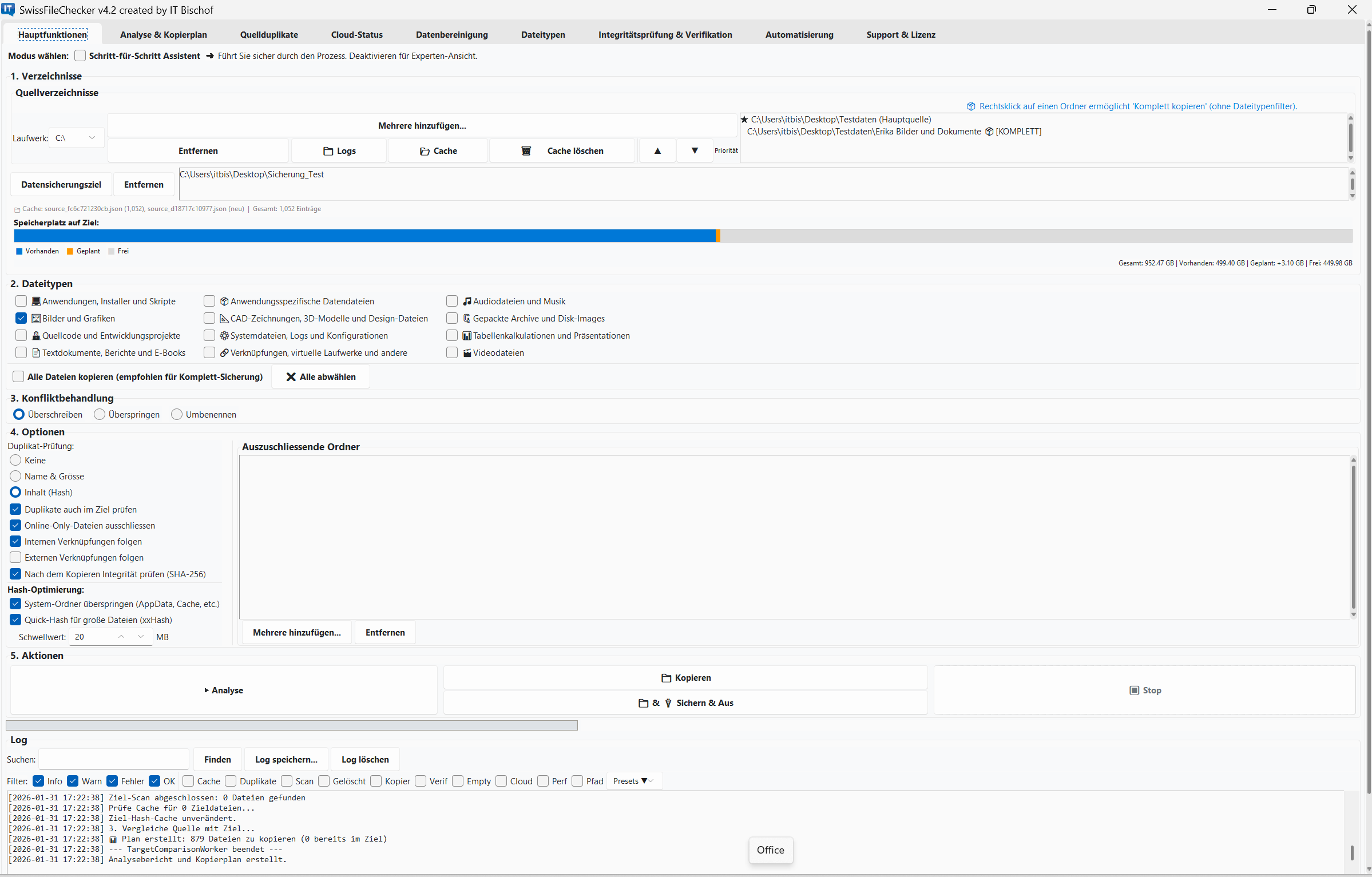Viewport: 1372px width, 877px height.
Task: Click the folder icon on Kopieren button
Action: (x=666, y=678)
